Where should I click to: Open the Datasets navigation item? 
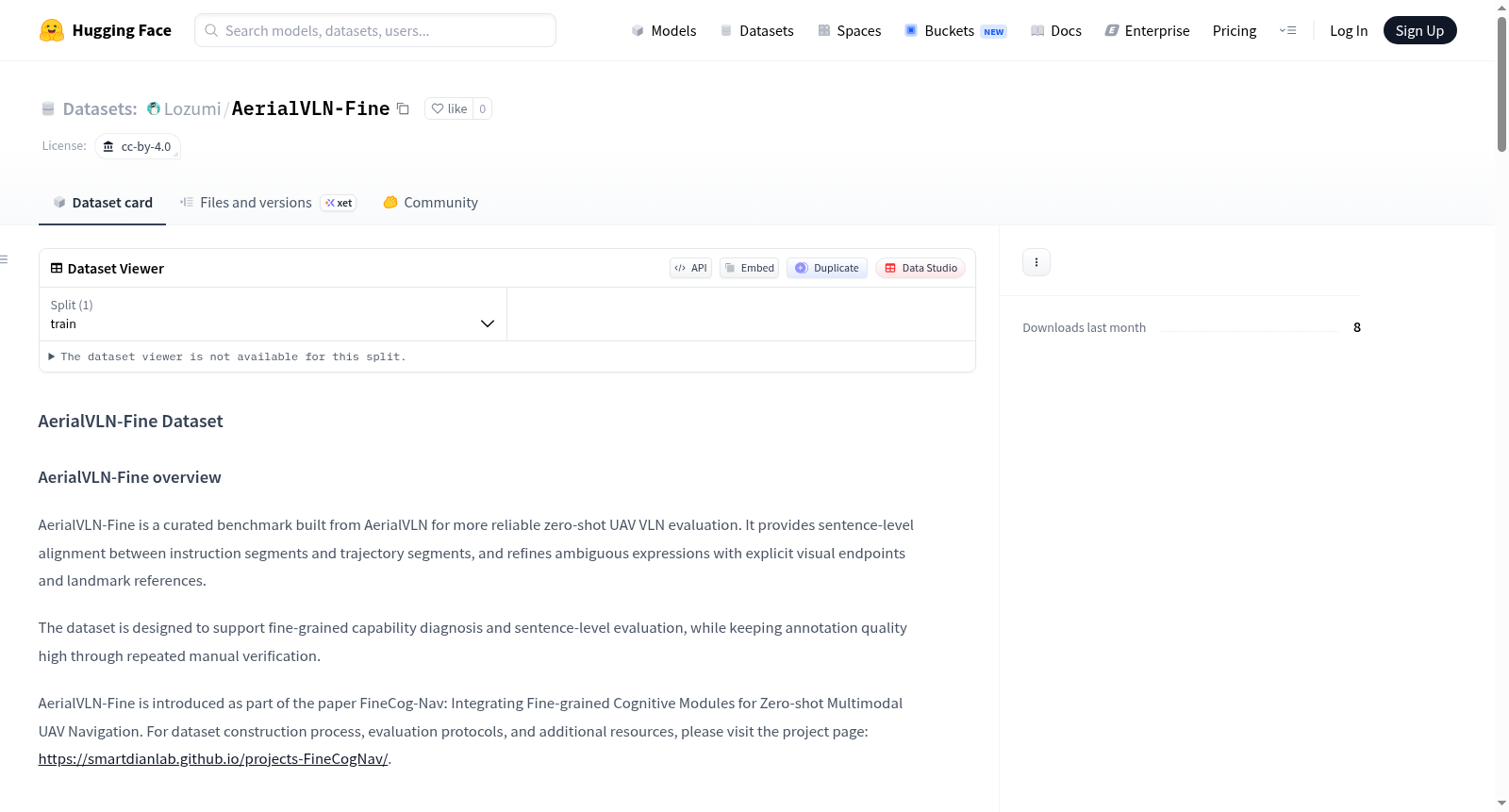757,30
